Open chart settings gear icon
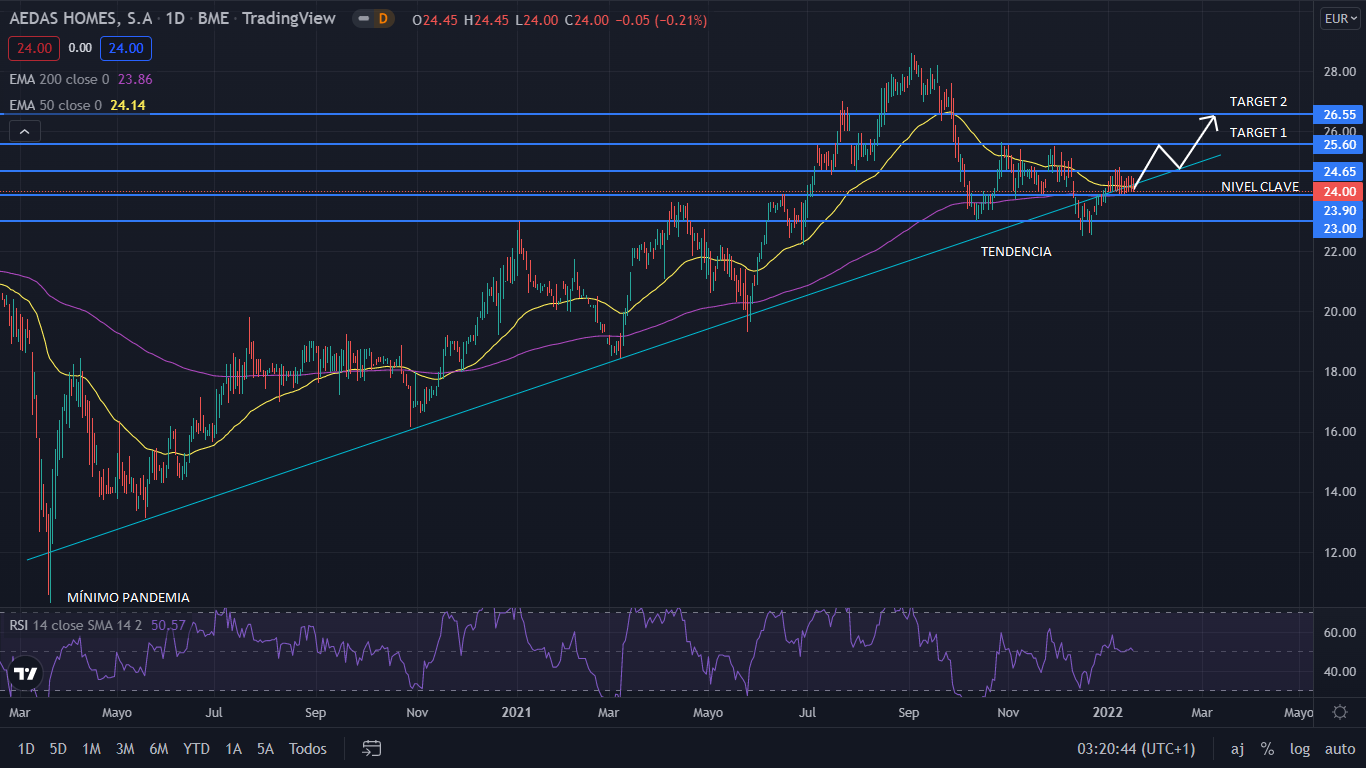Image resolution: width=1366 pixels, height=768 pixels. (1340, 712)
